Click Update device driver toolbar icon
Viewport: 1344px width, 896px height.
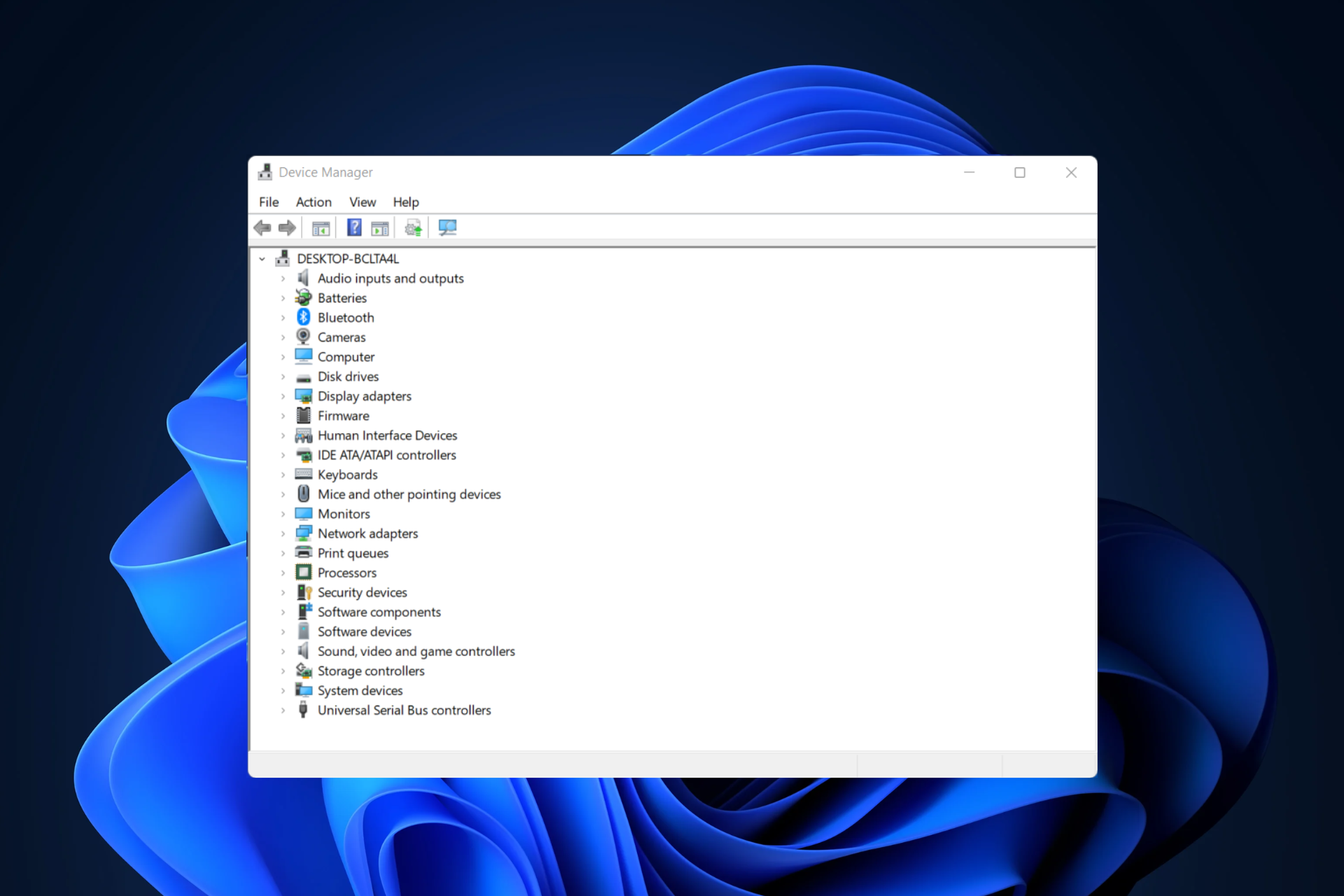(x=413, y=227)
